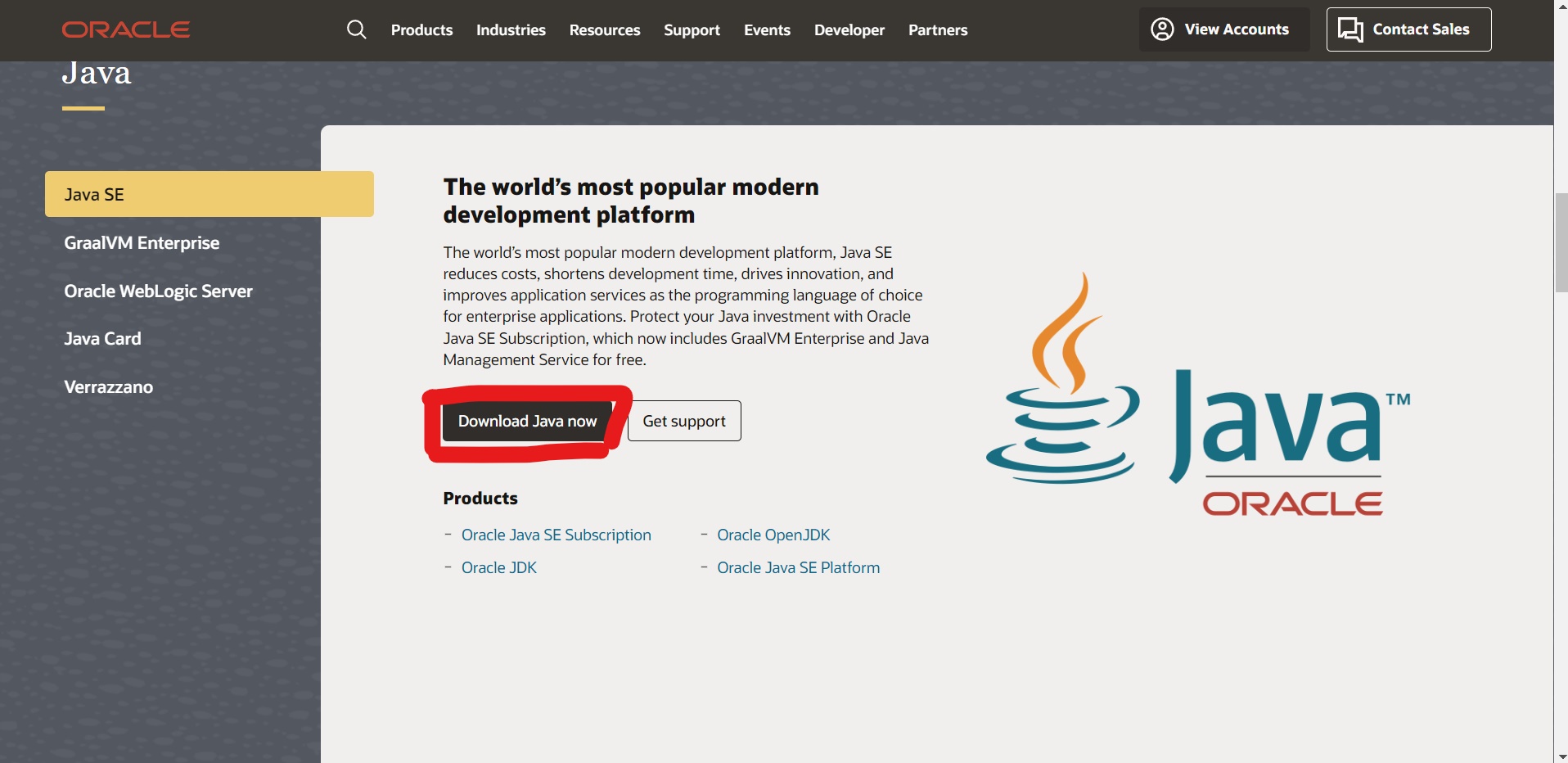This screenshot has height=763, width=1568.
Task: Click the View Accounts user icon
Action: tap(1162, 29)
